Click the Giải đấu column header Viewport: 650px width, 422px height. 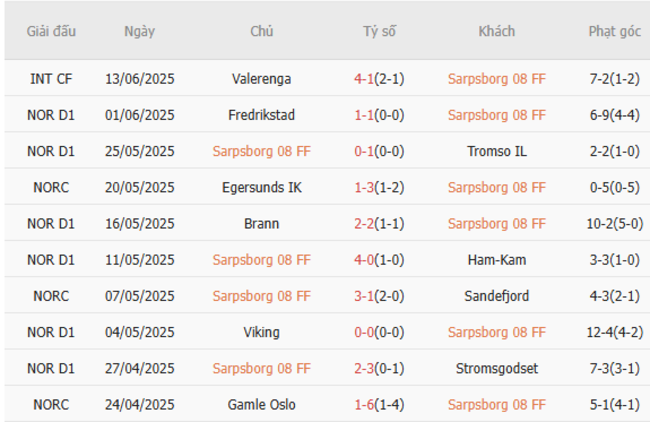coord(52,31)
